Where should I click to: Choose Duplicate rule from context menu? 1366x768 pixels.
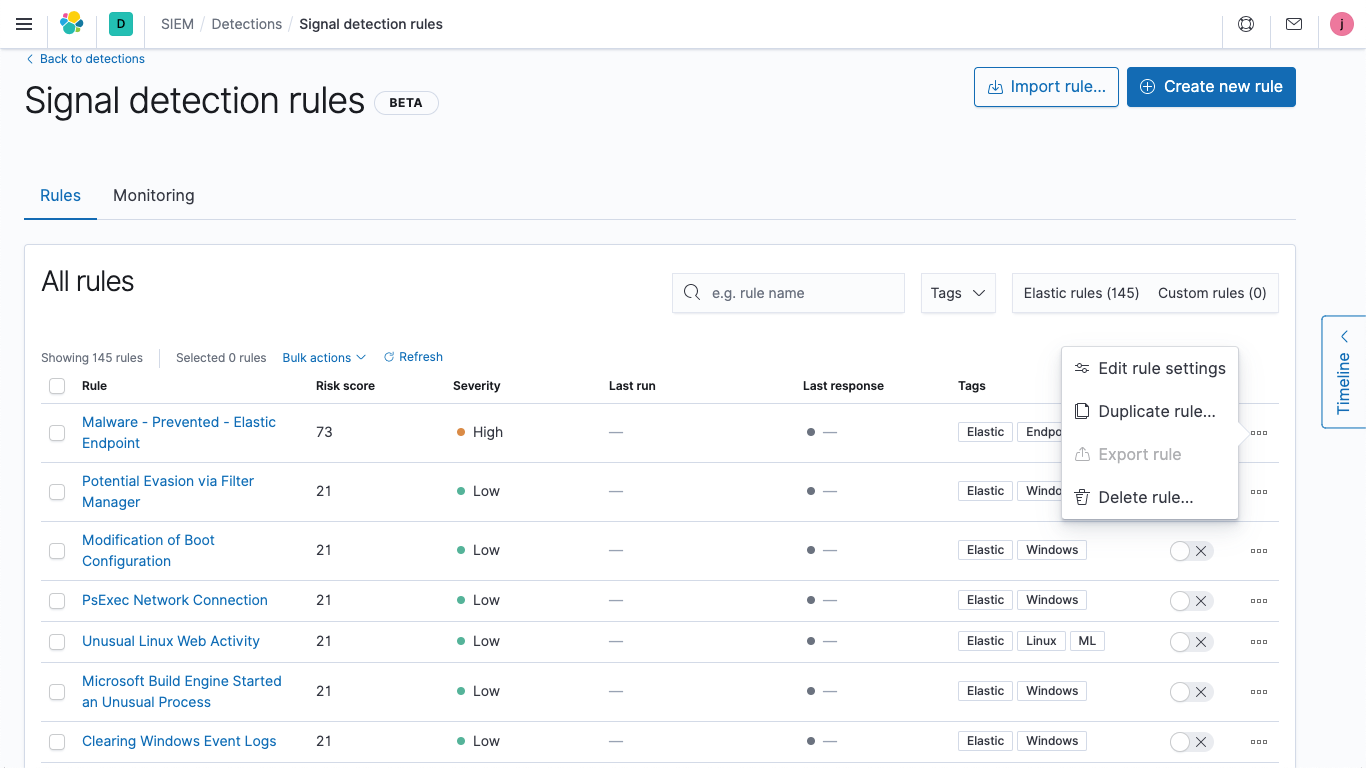click(1150, 411)
